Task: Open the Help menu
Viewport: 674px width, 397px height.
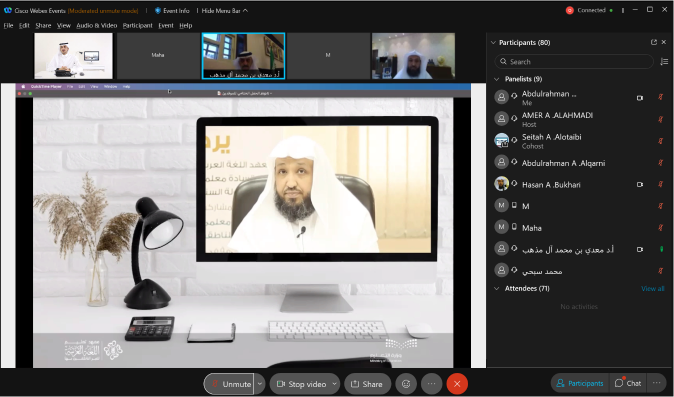Action: 186,26
